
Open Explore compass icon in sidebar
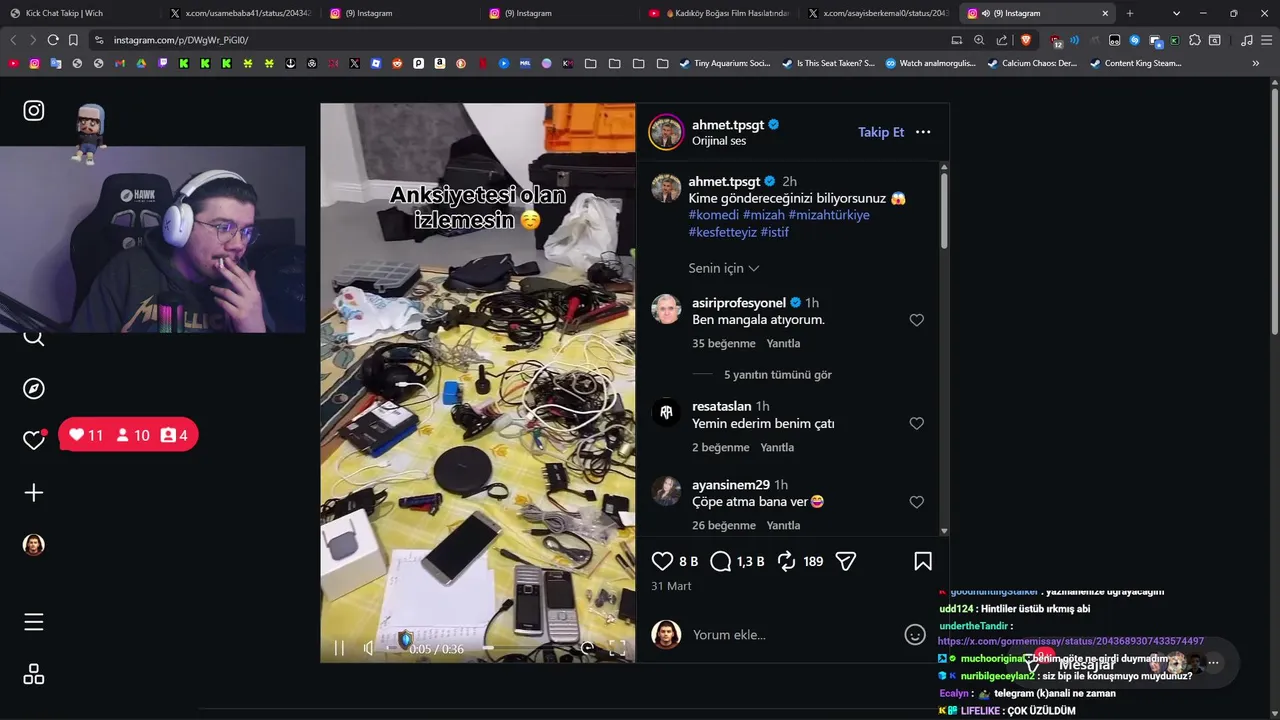tap(34, 389)
